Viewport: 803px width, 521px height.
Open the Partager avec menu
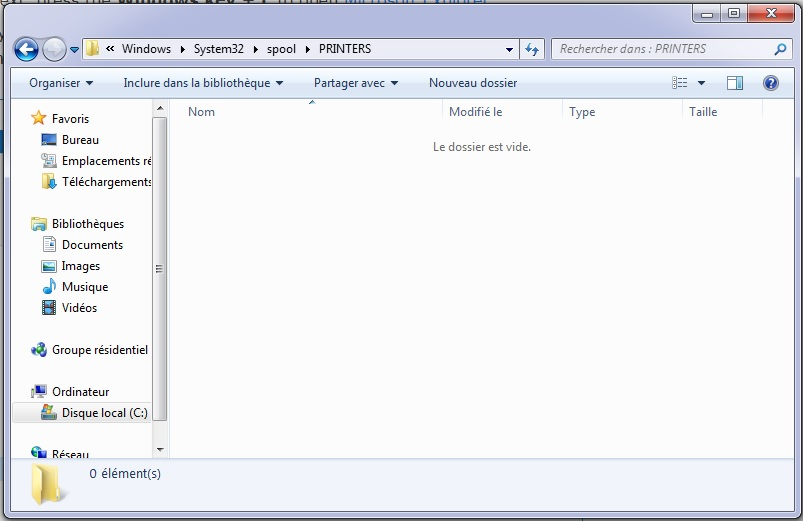[356, 83]
